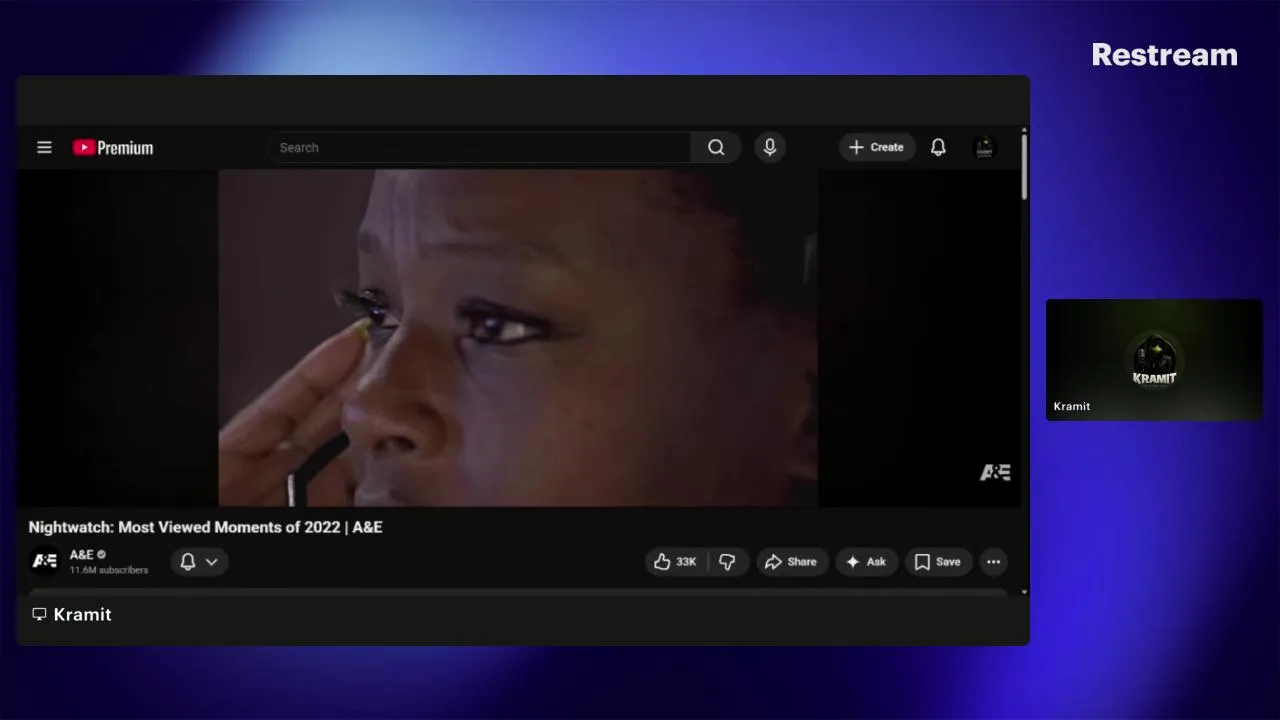This screenshot has height=720, width=1280.
Task: Open the YouTube hamburger guide menu
Action: tap(44, 147)
